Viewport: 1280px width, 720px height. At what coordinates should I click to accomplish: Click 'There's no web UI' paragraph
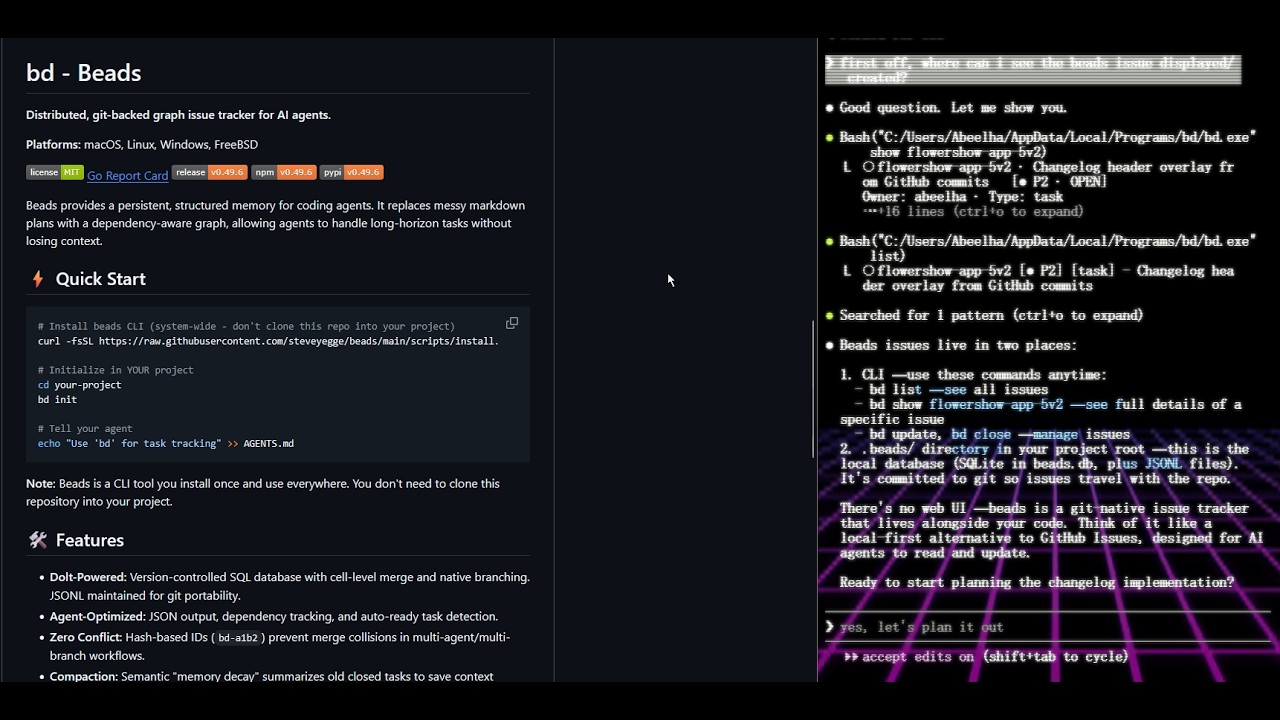(x=1050, y=530)
